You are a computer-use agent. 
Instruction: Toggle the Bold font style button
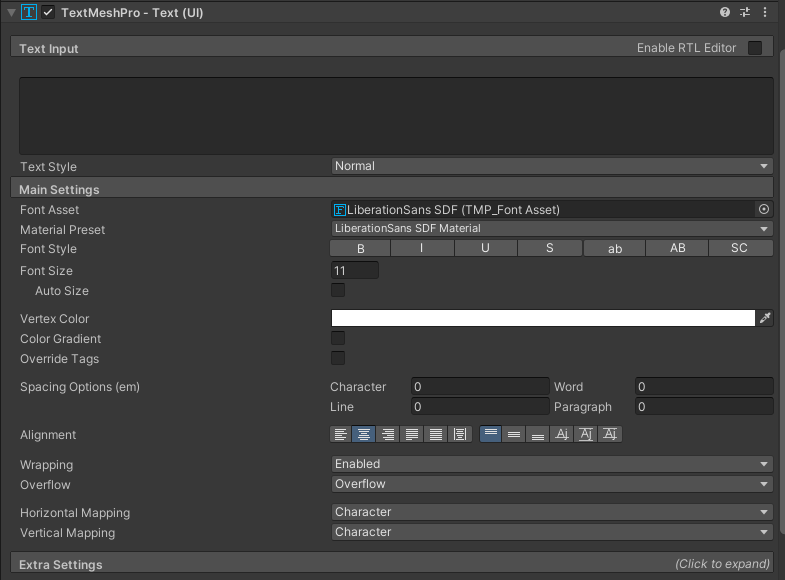coord(360,248)
